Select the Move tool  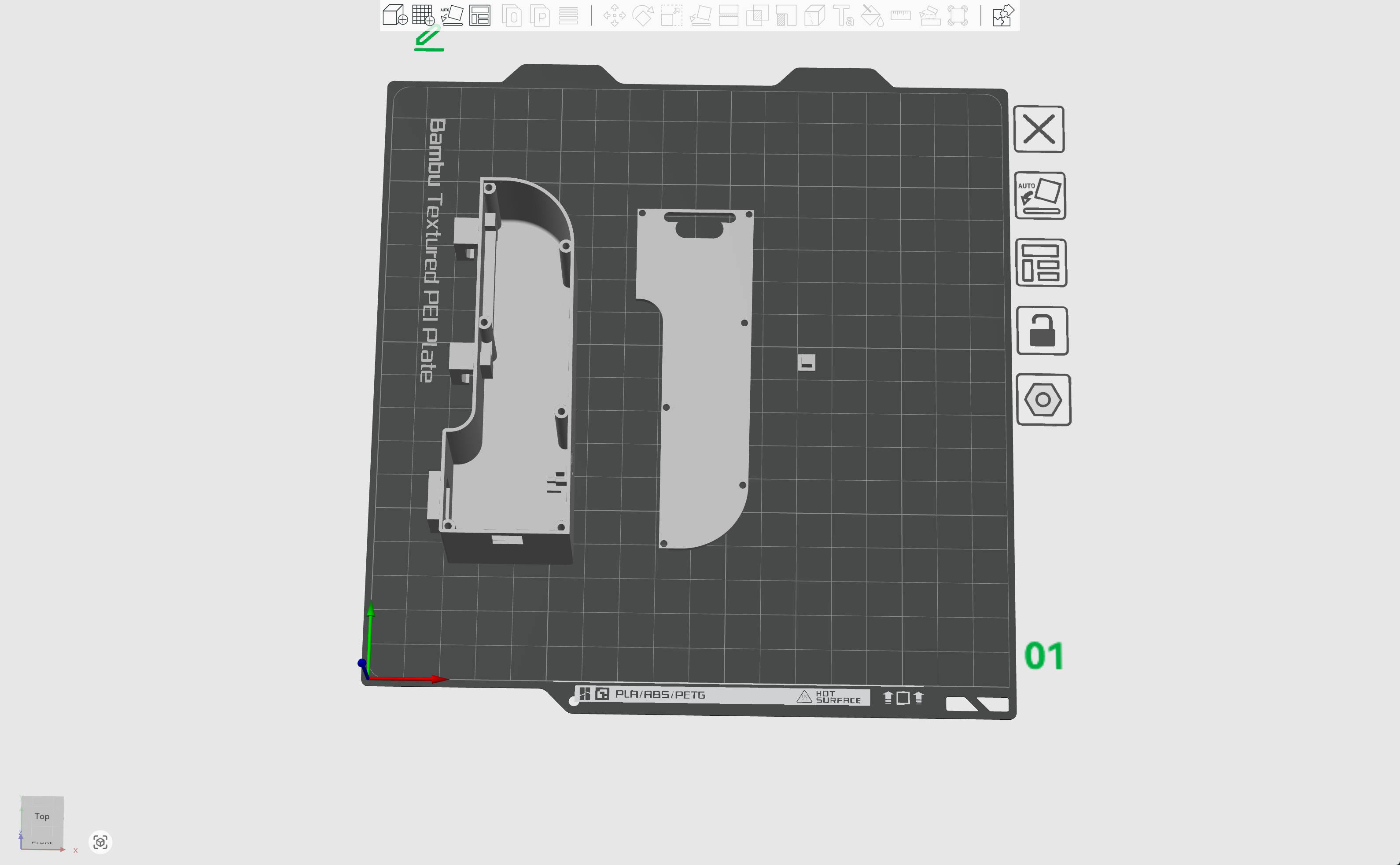(615, 15)
